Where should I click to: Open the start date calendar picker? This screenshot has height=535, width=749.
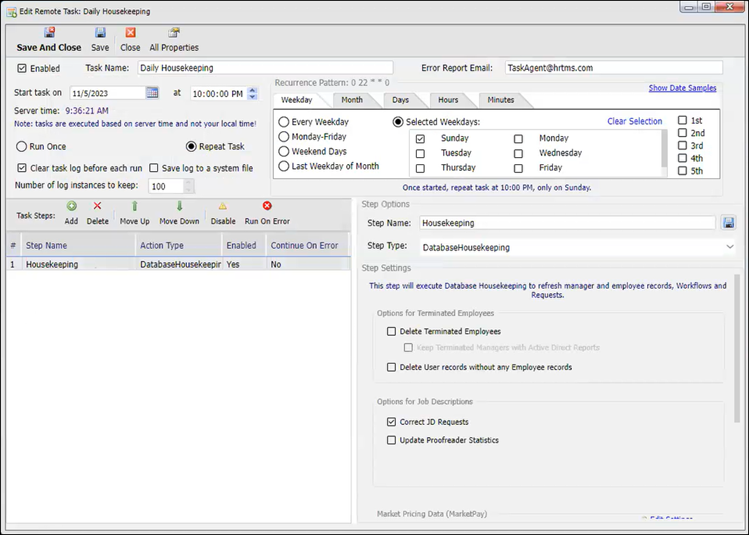click(153, 93)
